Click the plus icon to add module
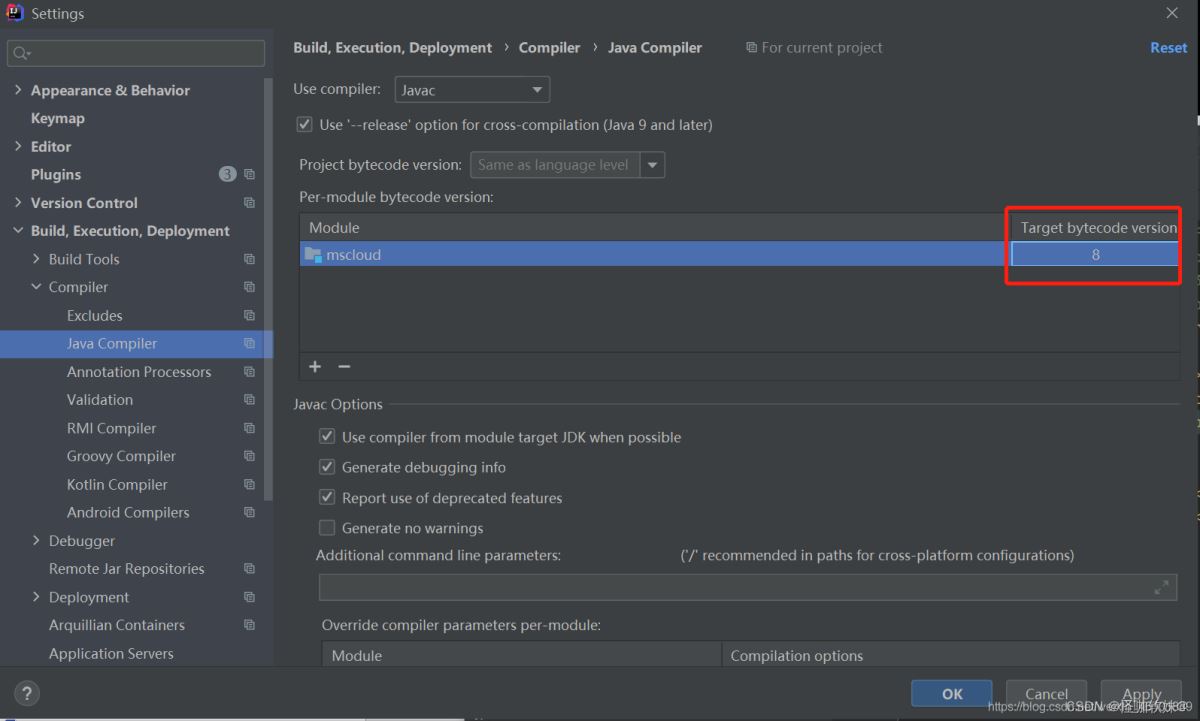The image size is (1200, 721). click(315, 367)
